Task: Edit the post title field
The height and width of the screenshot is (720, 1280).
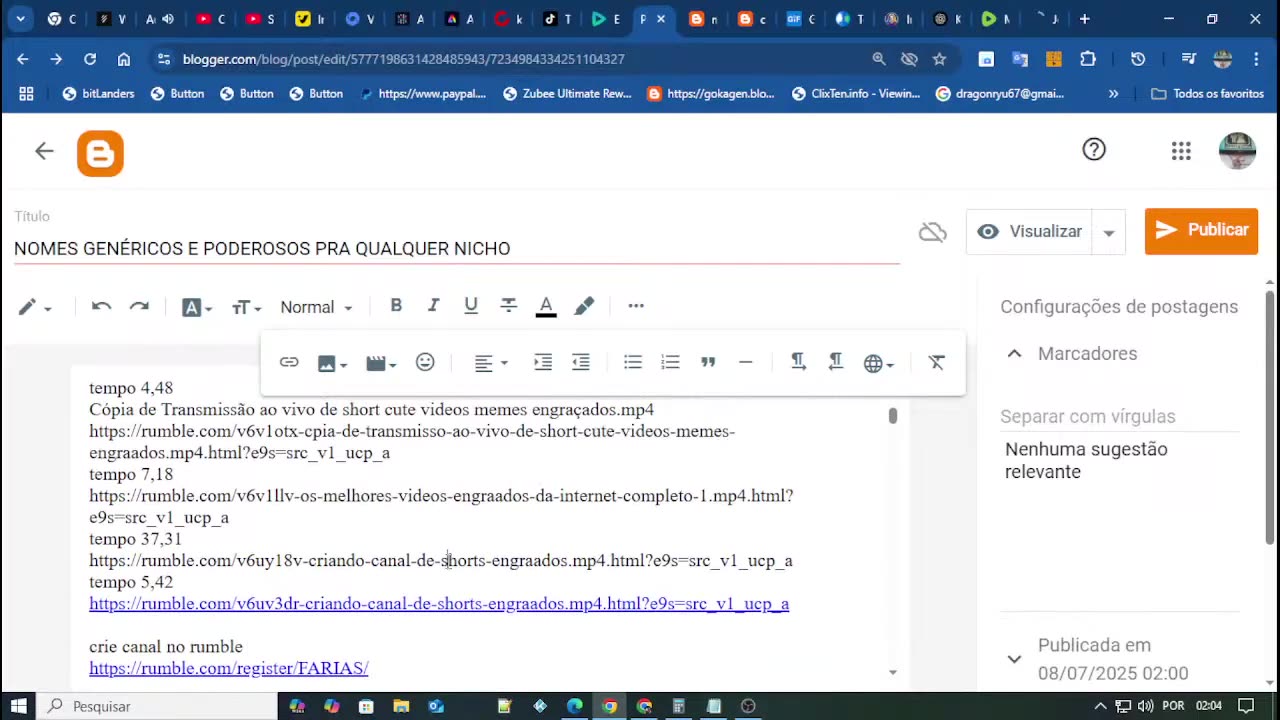Action: click(457, 248)
